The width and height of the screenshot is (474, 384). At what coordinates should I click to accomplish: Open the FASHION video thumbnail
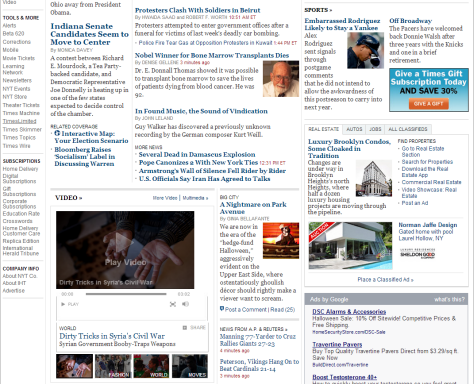click(x=113, y=366)
